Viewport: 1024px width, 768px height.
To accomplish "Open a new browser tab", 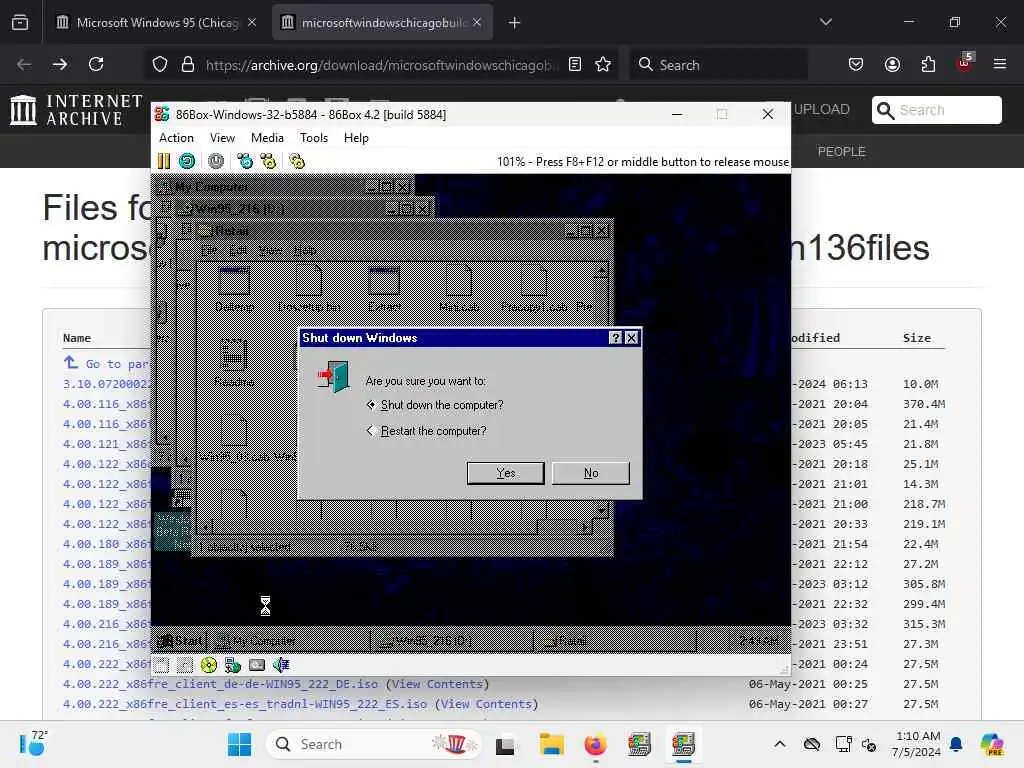I will point(515,23).
